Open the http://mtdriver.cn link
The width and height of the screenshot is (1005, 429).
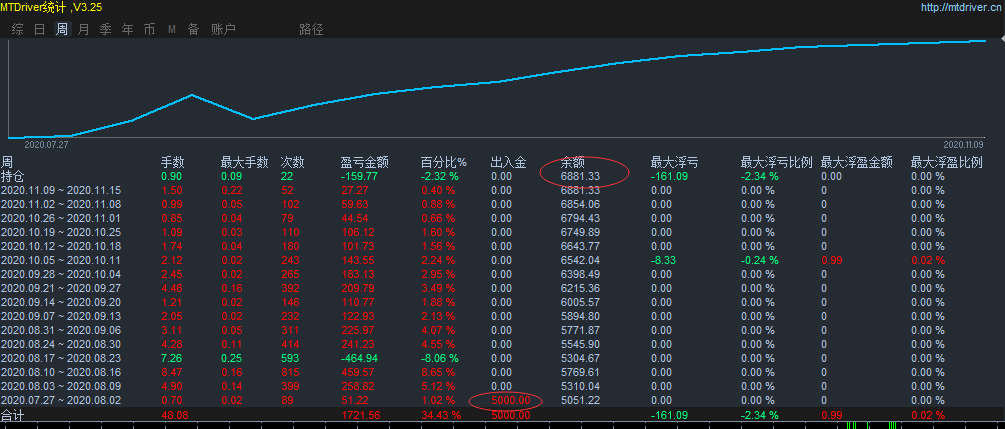pos(961,7)
